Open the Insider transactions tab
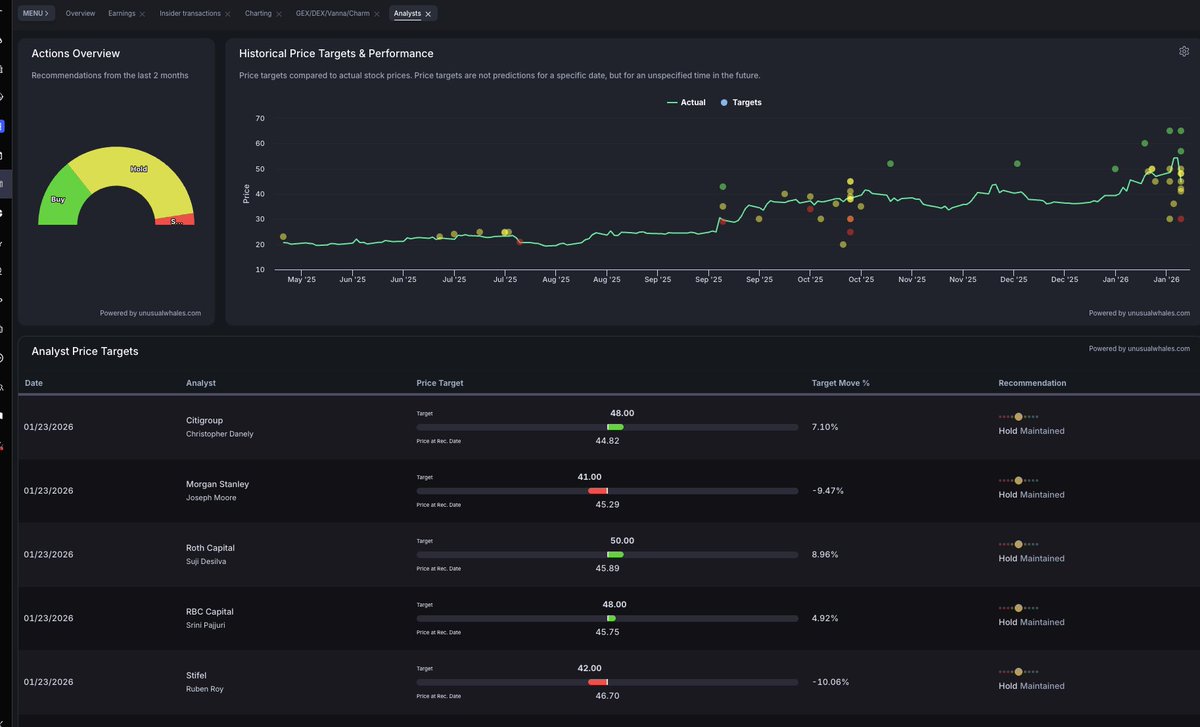The width and height of the screenshot is (1200, 727). tap(190, 14)
